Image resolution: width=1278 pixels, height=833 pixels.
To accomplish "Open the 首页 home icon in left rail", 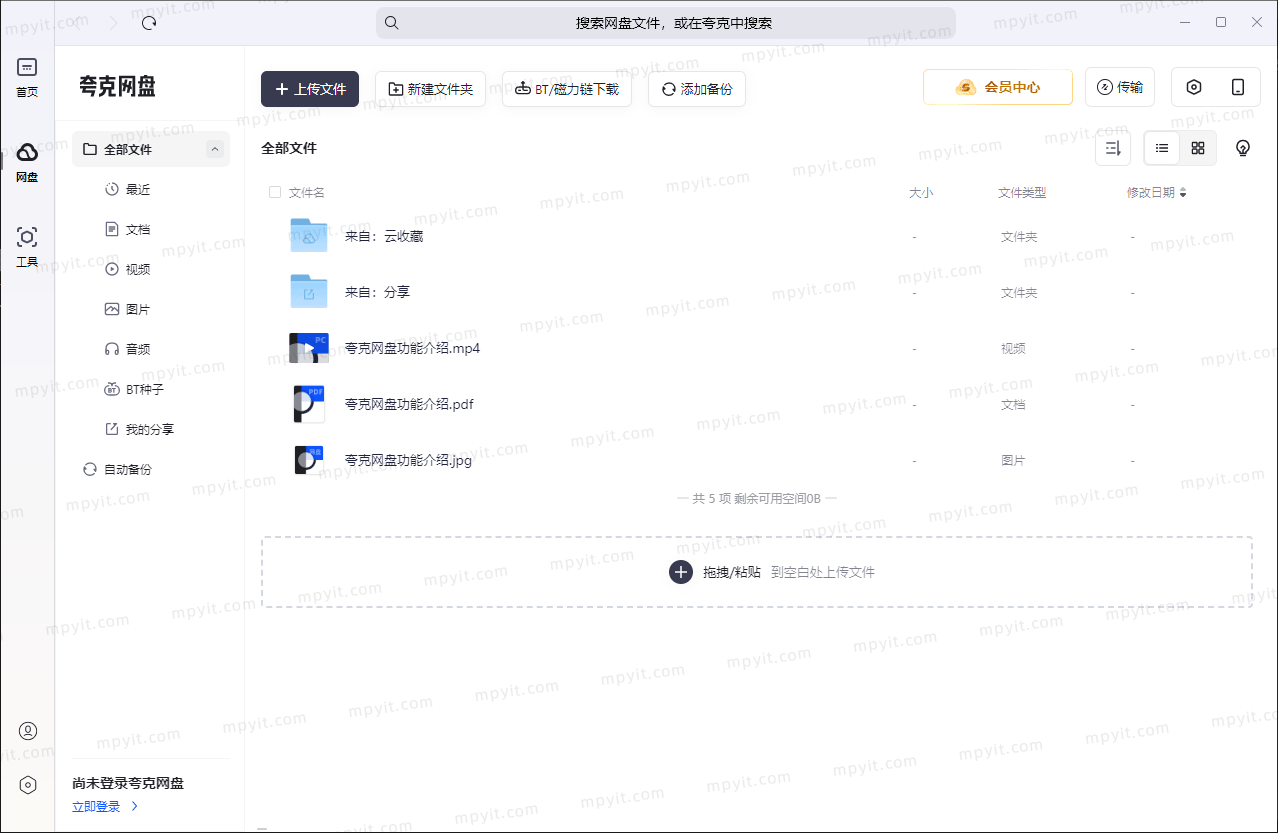I will [27, 67].
